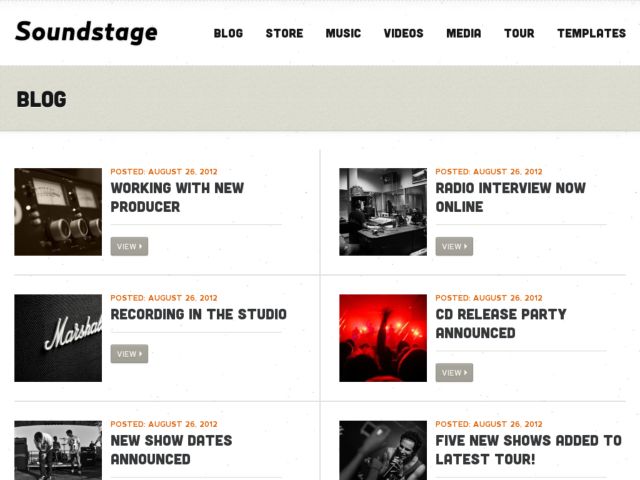This screenshot has width=640, height=480.
Task: View the Working With New Producer post
Action: 129,247
